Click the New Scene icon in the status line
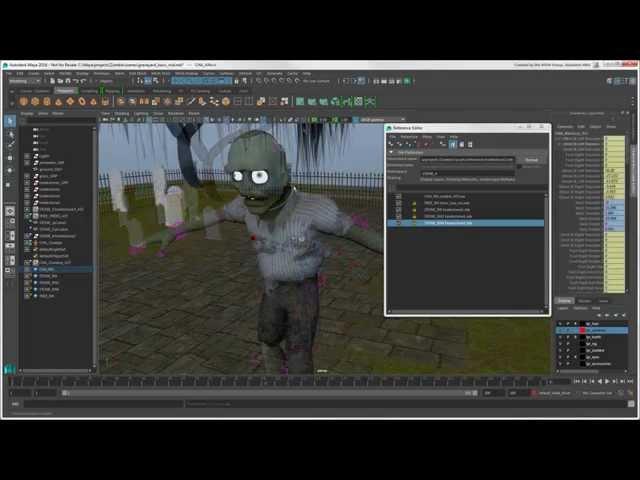This screenshot has height=480, width=640. (x=53, y=81)
